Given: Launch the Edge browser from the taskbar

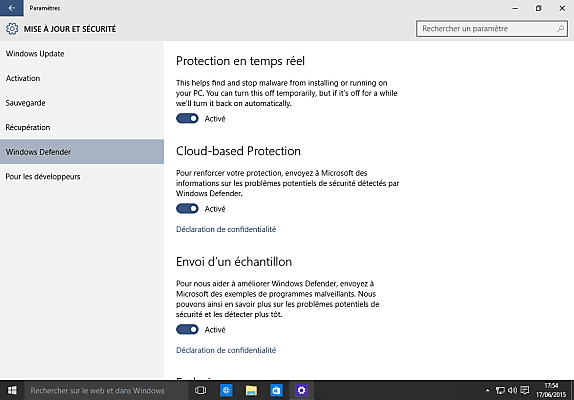Looking at the screenshot, I should [226, 390].
